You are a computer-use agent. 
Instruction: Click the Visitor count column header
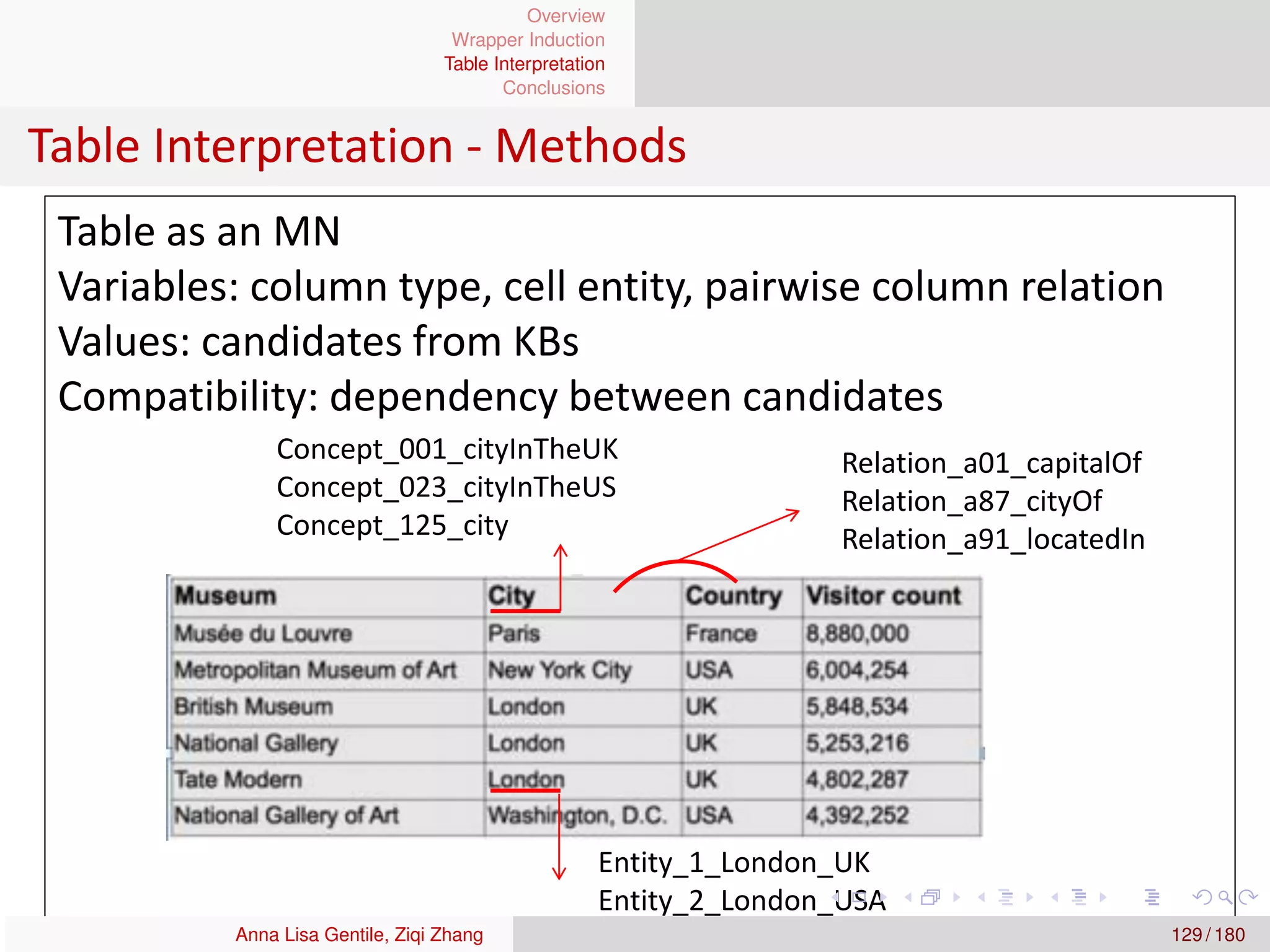pos(891,596)
